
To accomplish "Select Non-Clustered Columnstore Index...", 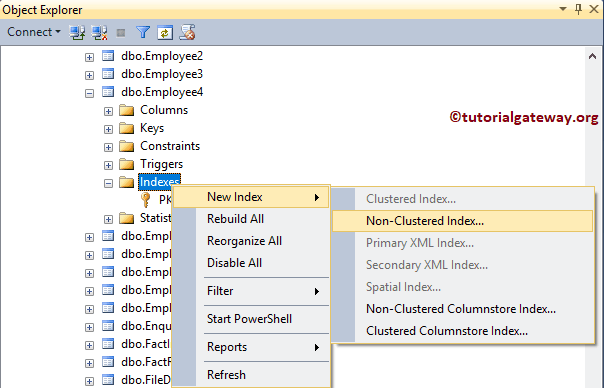I will point(462,309).
